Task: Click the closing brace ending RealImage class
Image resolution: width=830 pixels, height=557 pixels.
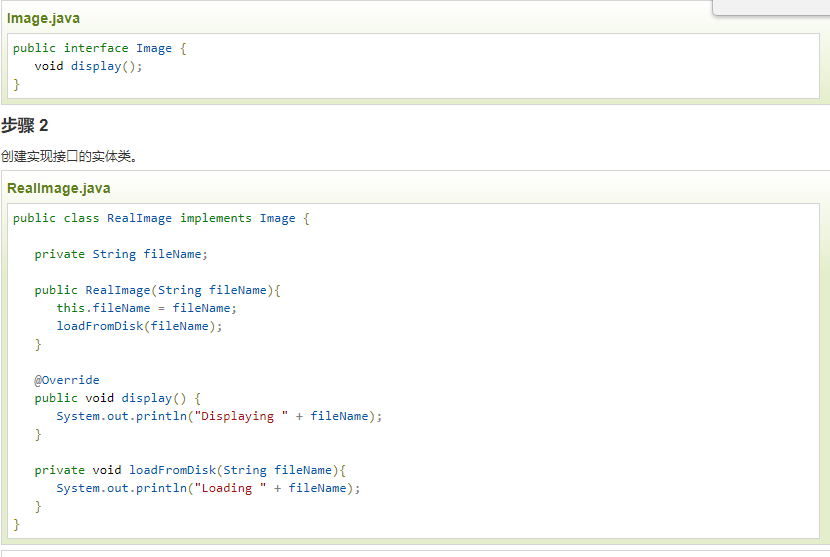Action: [16, 524]
